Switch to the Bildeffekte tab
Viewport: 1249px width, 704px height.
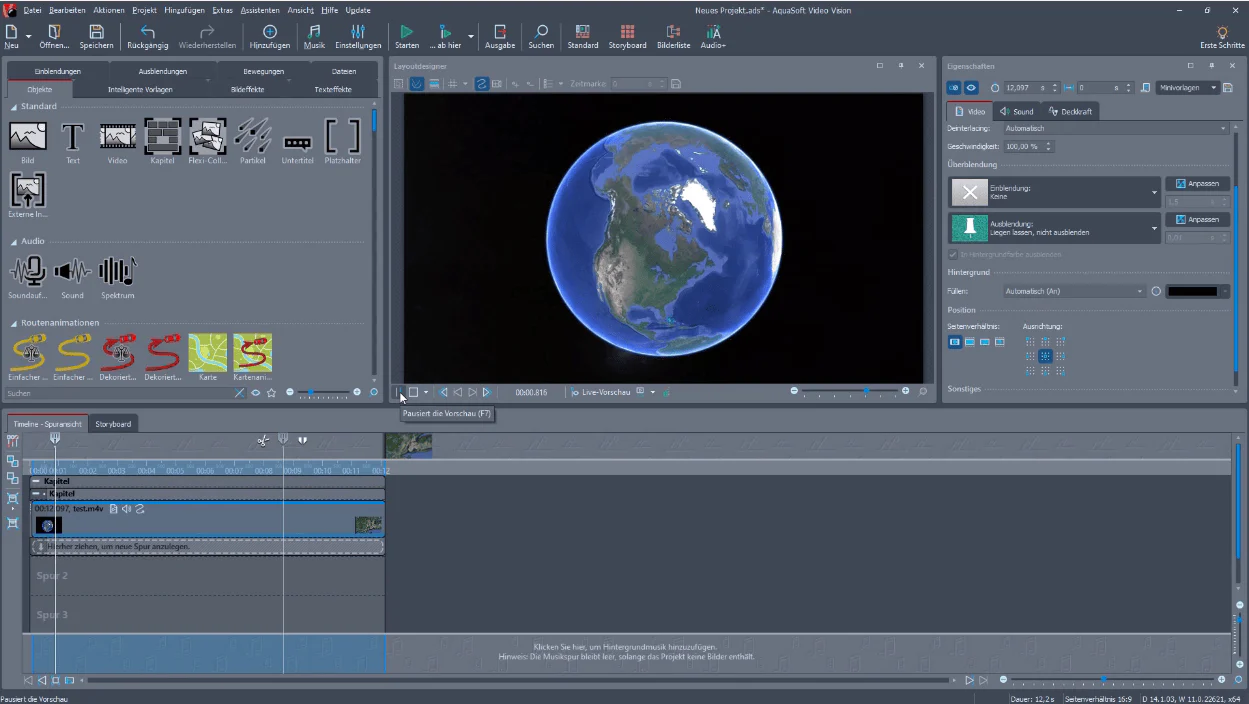coord(247,89)
